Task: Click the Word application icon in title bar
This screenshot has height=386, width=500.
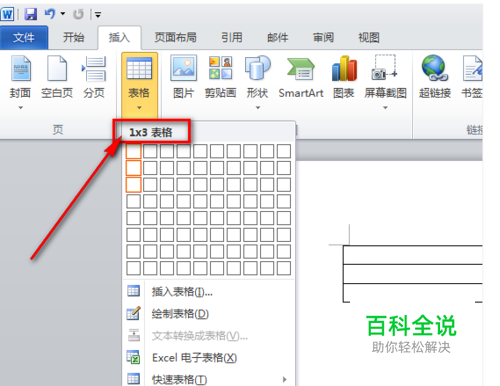Action: click(7, 14)
